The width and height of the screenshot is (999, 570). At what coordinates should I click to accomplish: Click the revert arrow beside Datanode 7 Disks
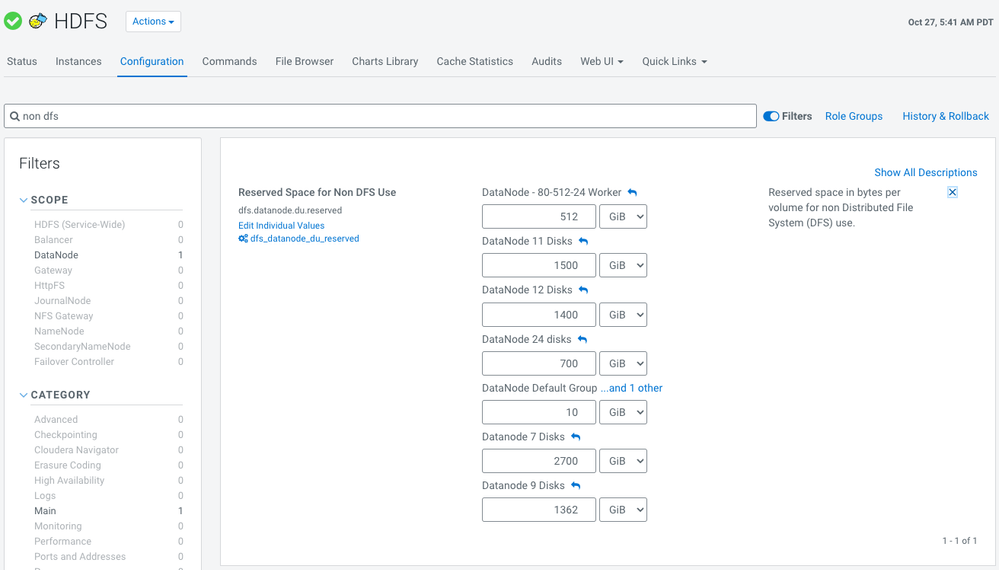click(575, 437)
